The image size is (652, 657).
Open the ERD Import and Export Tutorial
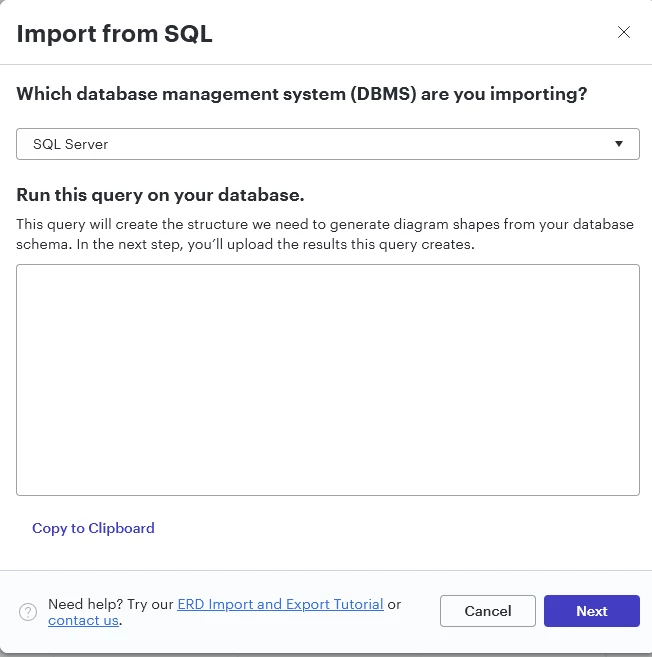[x=280, y=604]
